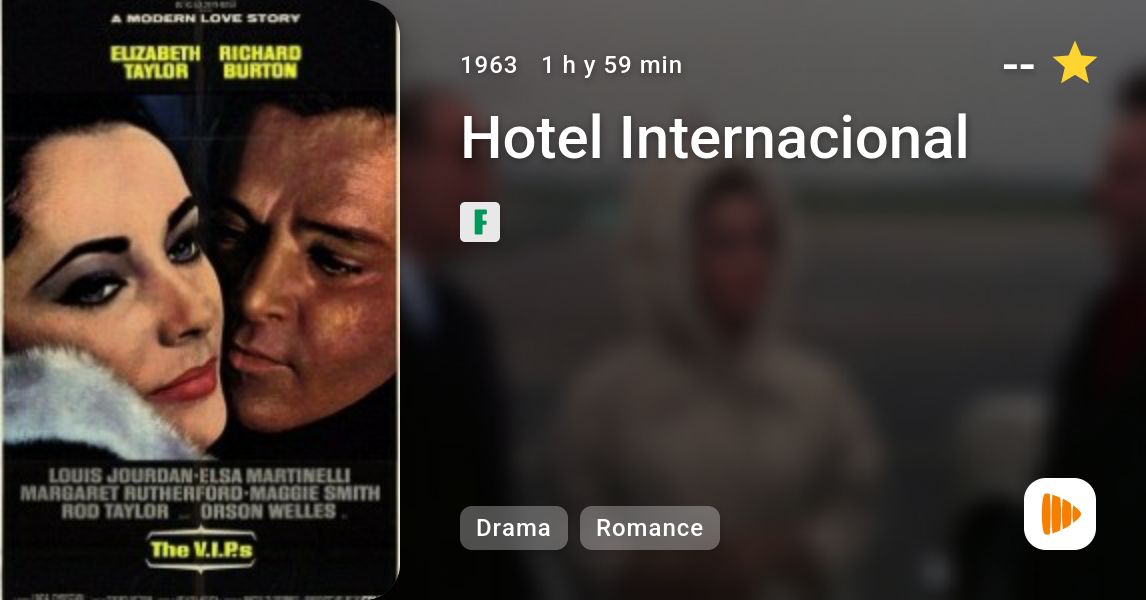1146x600 pixels.
Task: Click the Orson Welles credit on poster
Action: click(268, 511)
